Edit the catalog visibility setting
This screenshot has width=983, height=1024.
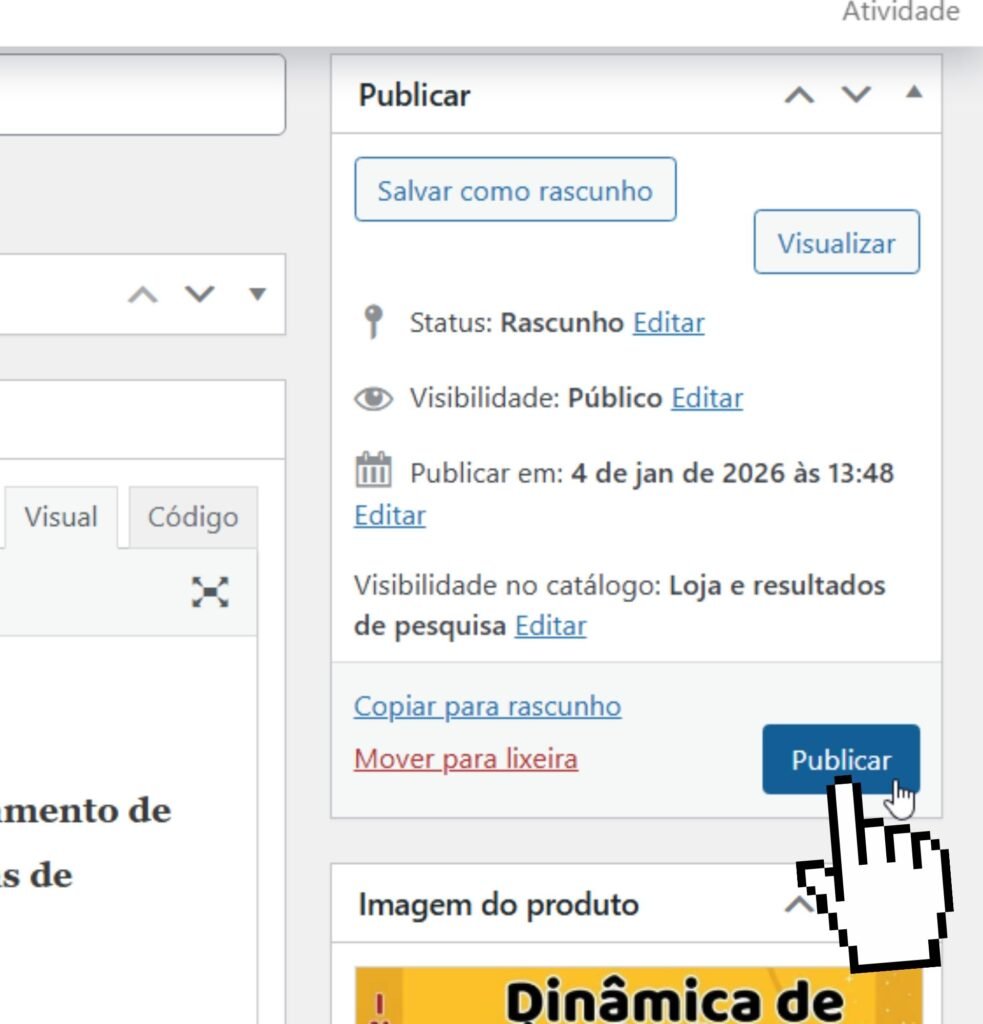tap(550, 626)
